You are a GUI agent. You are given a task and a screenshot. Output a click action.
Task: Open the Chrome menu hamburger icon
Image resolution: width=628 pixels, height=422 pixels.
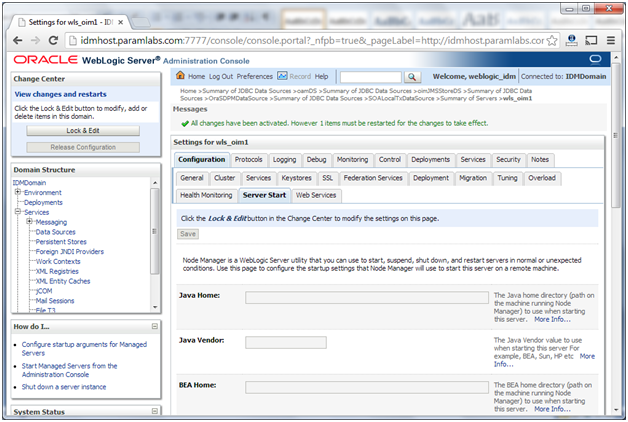(x=610, y=40)
